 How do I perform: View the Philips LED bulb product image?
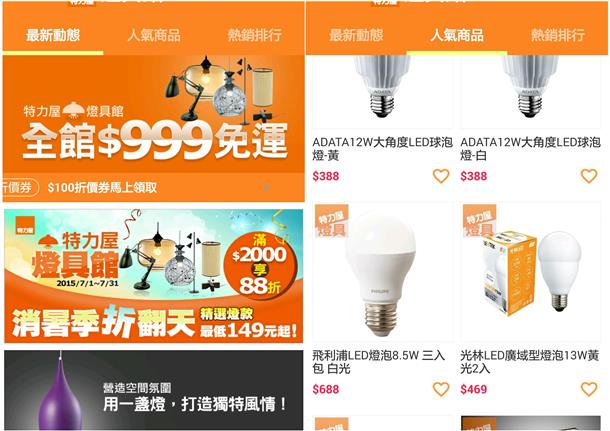click(x=382, y=272)
